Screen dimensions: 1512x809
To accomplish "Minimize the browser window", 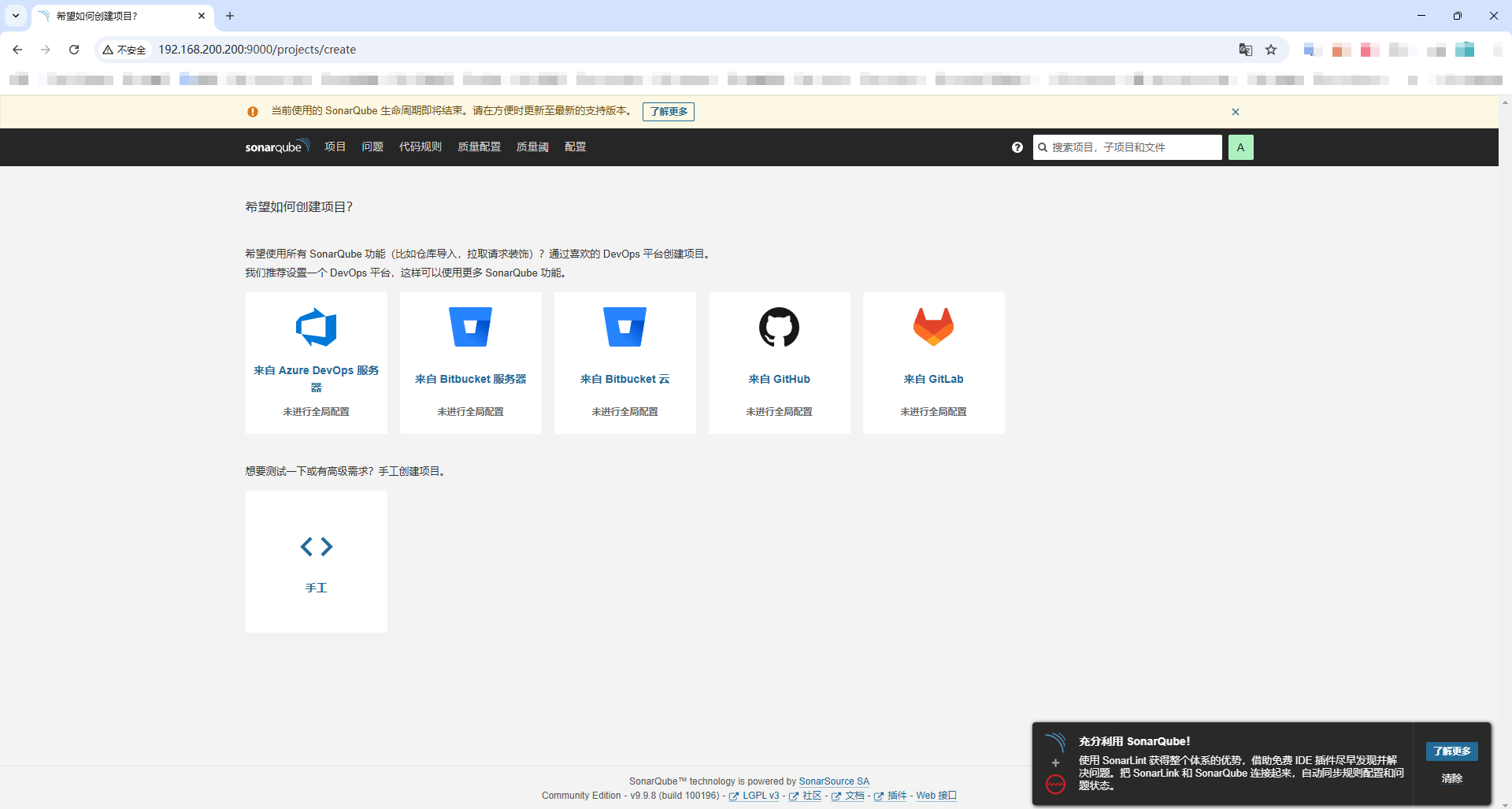I will [1421, 16].
